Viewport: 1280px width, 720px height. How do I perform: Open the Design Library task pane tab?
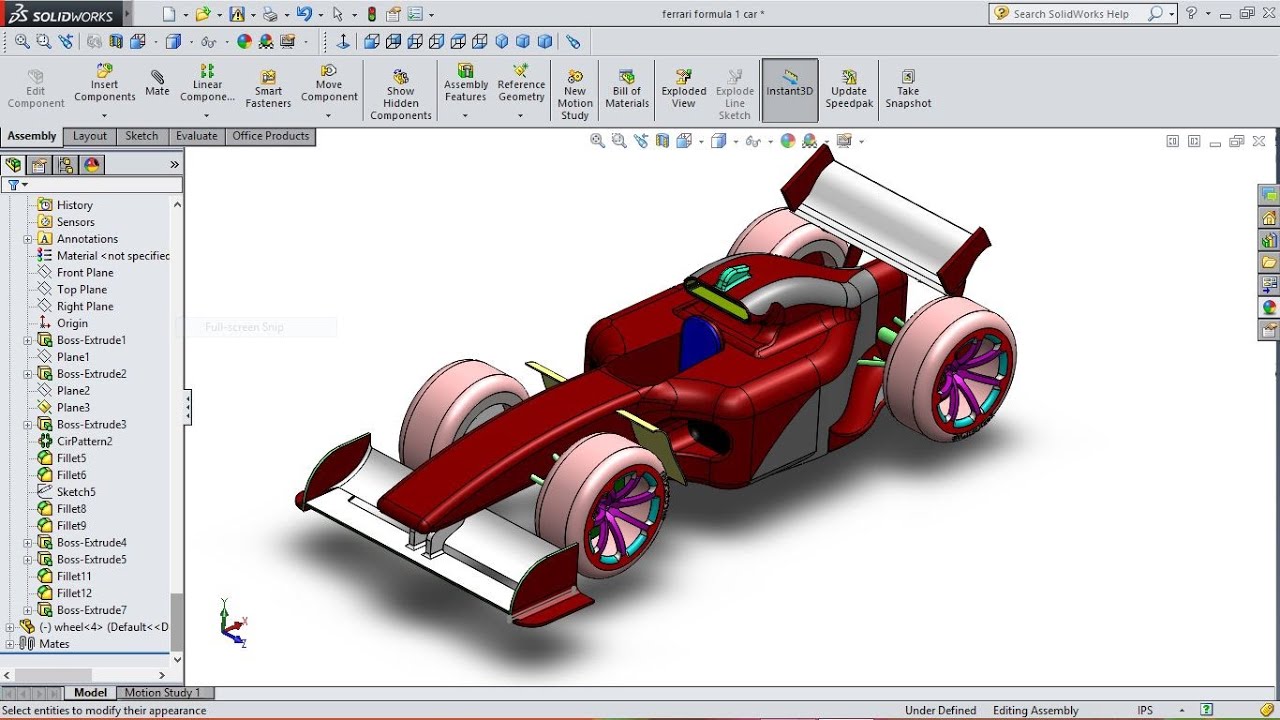pos(1269,240)
